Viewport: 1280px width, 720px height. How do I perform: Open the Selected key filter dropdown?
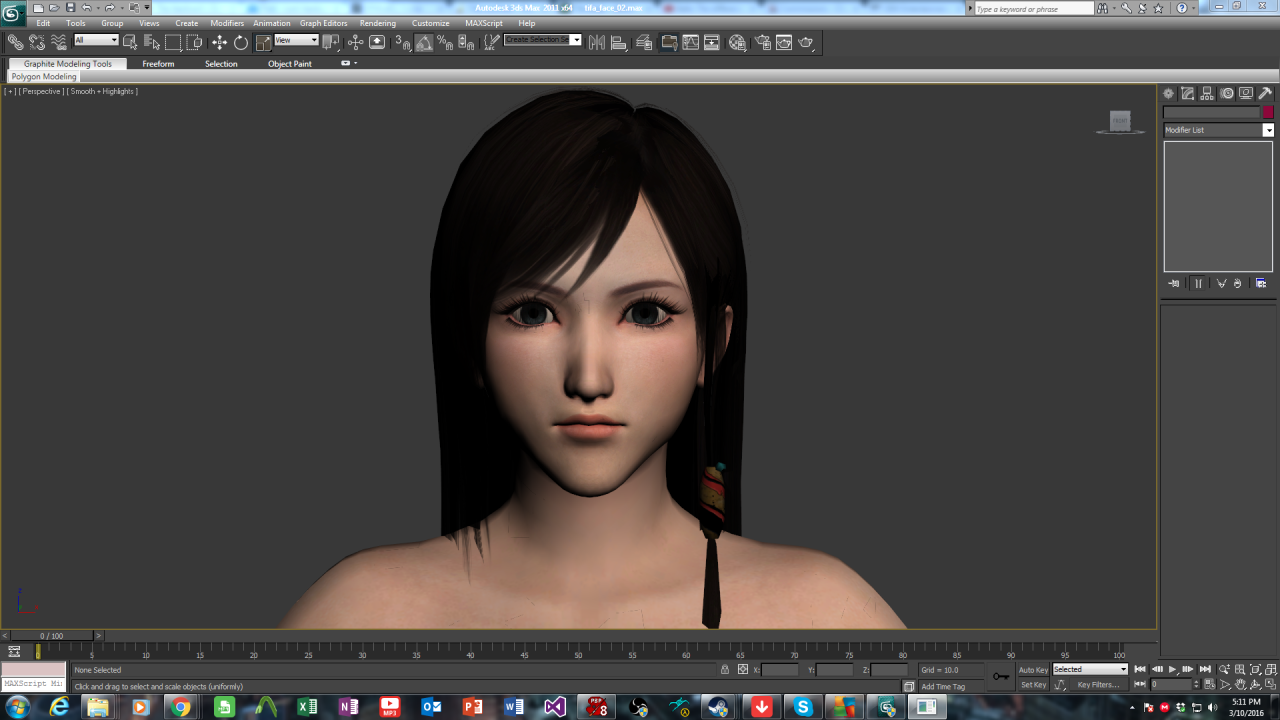[1090, 669]
